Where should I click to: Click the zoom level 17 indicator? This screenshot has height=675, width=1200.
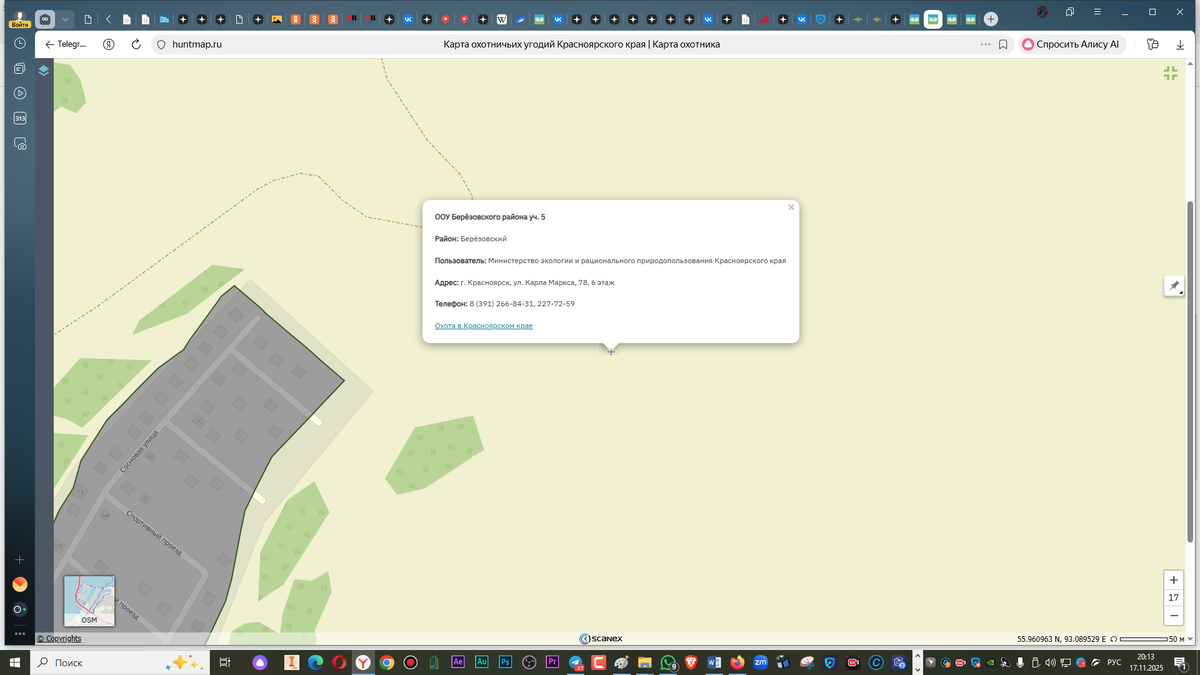click(1174, 598)
